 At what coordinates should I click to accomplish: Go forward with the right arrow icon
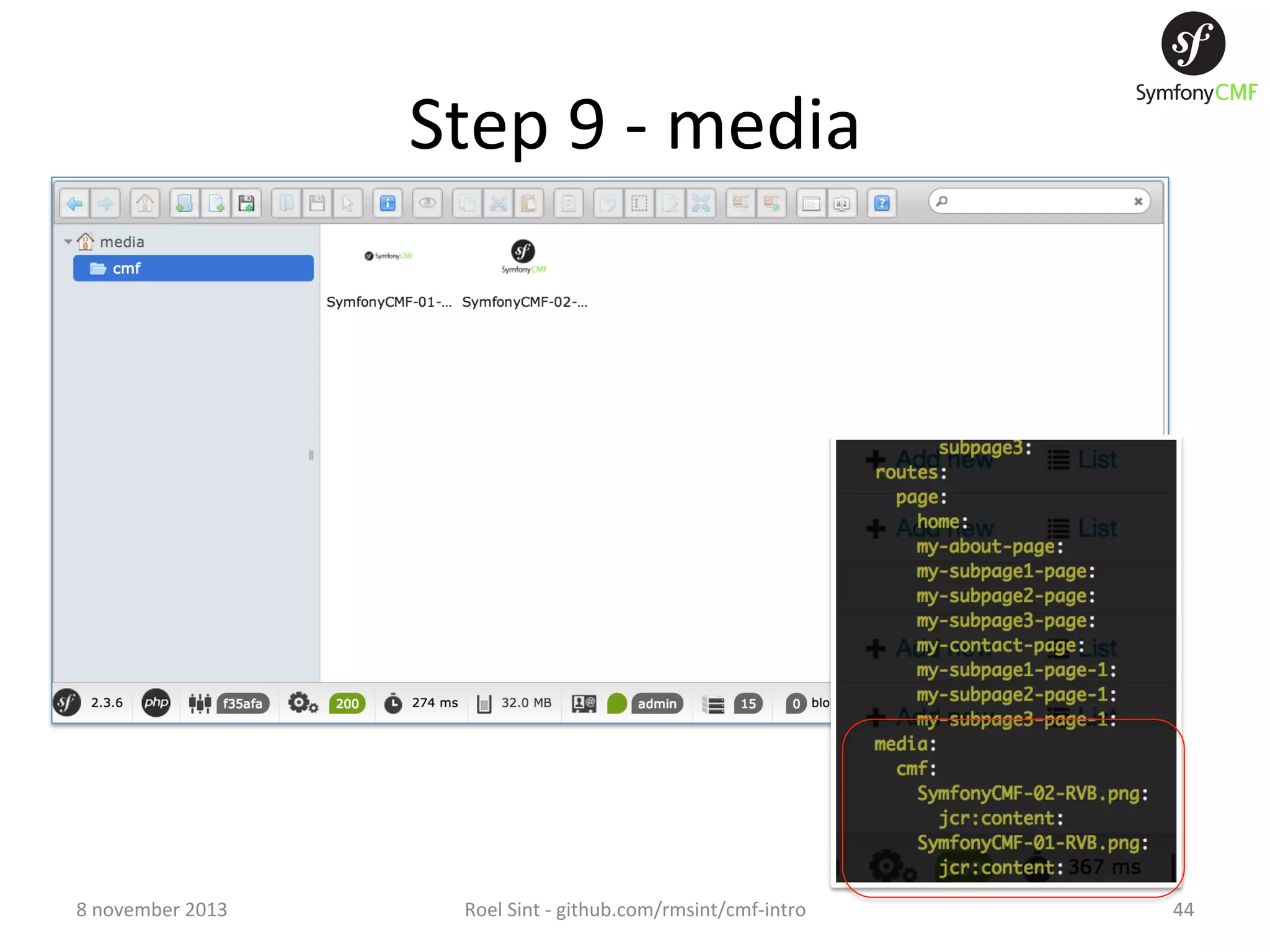pyautogui.click(x=105, y=203)
